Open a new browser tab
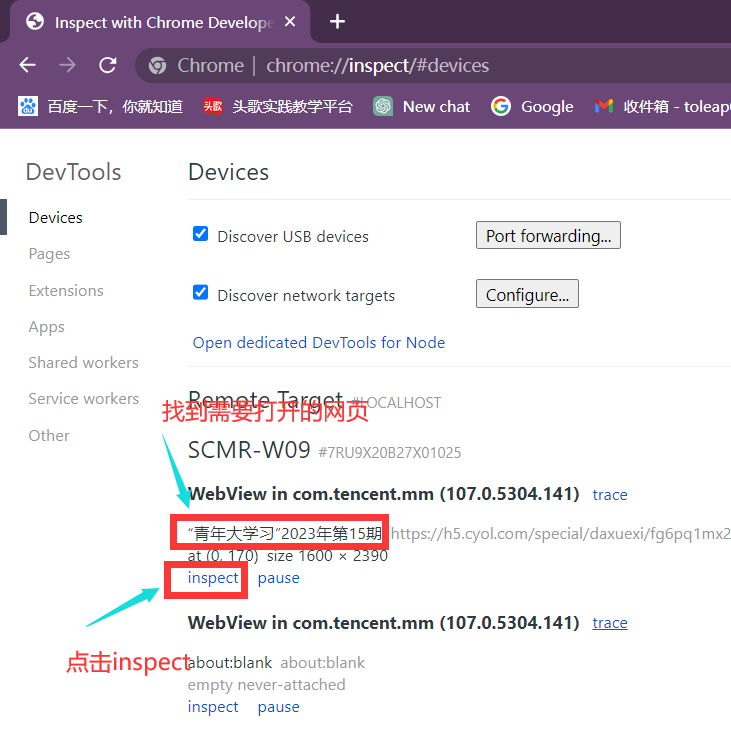Viewport: 731px width, 745px height. (x=337, y=21)
